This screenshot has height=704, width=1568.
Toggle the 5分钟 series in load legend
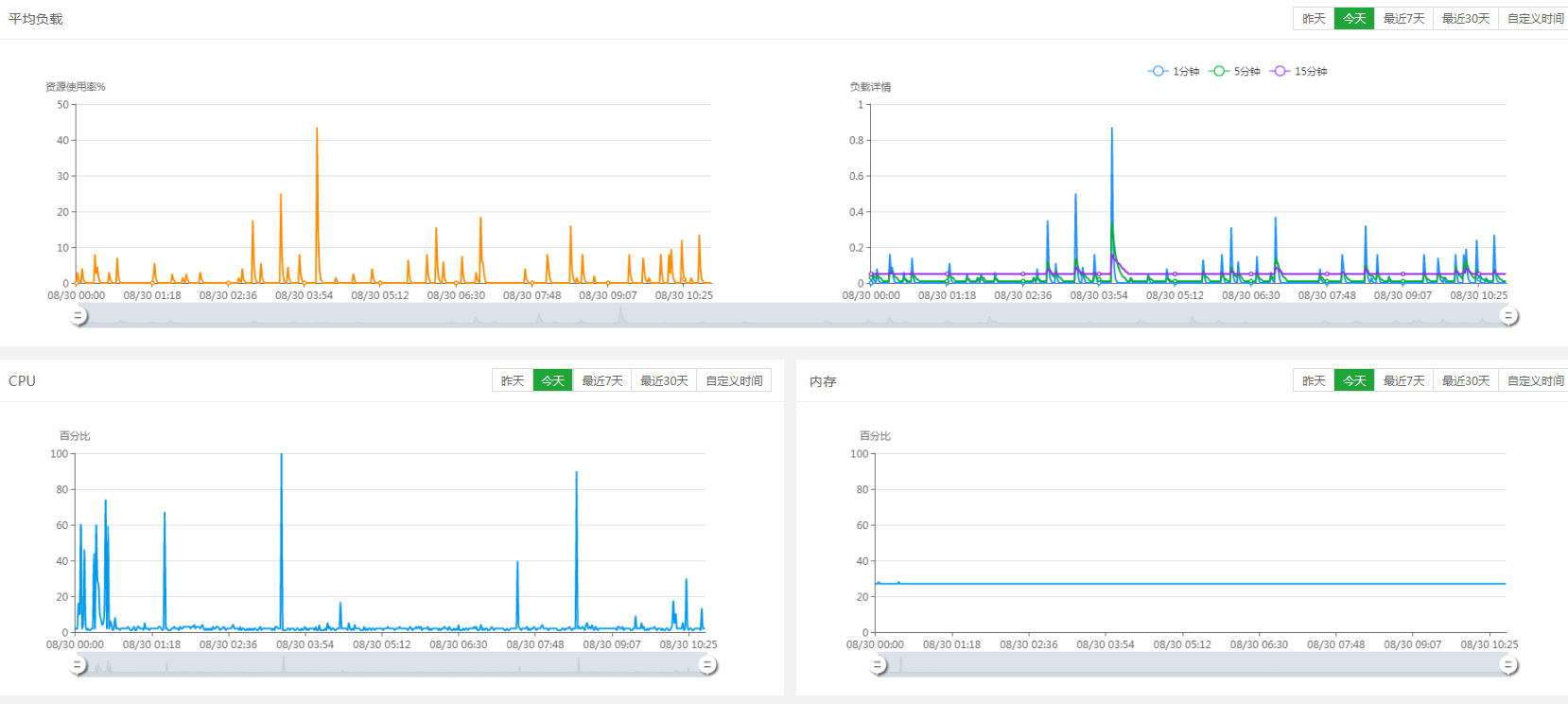coord(1234,71)
